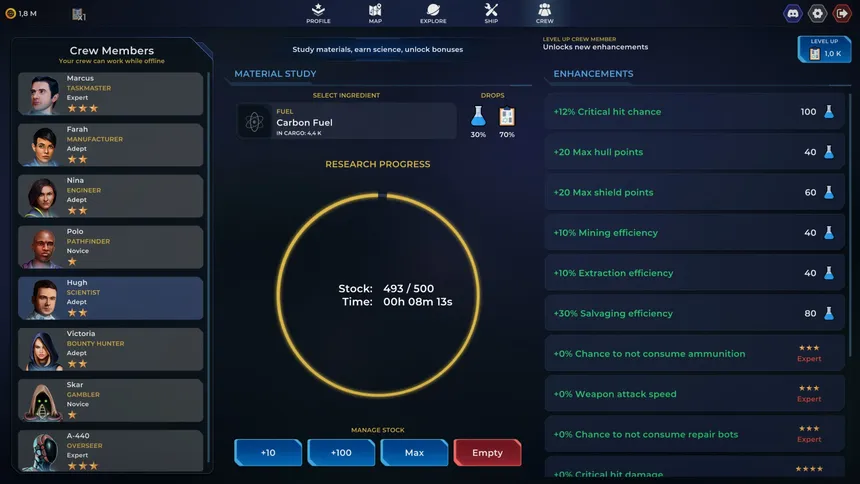Level up crew member button
This screenshot has height=484, width=860.
(x=824, y=49)
